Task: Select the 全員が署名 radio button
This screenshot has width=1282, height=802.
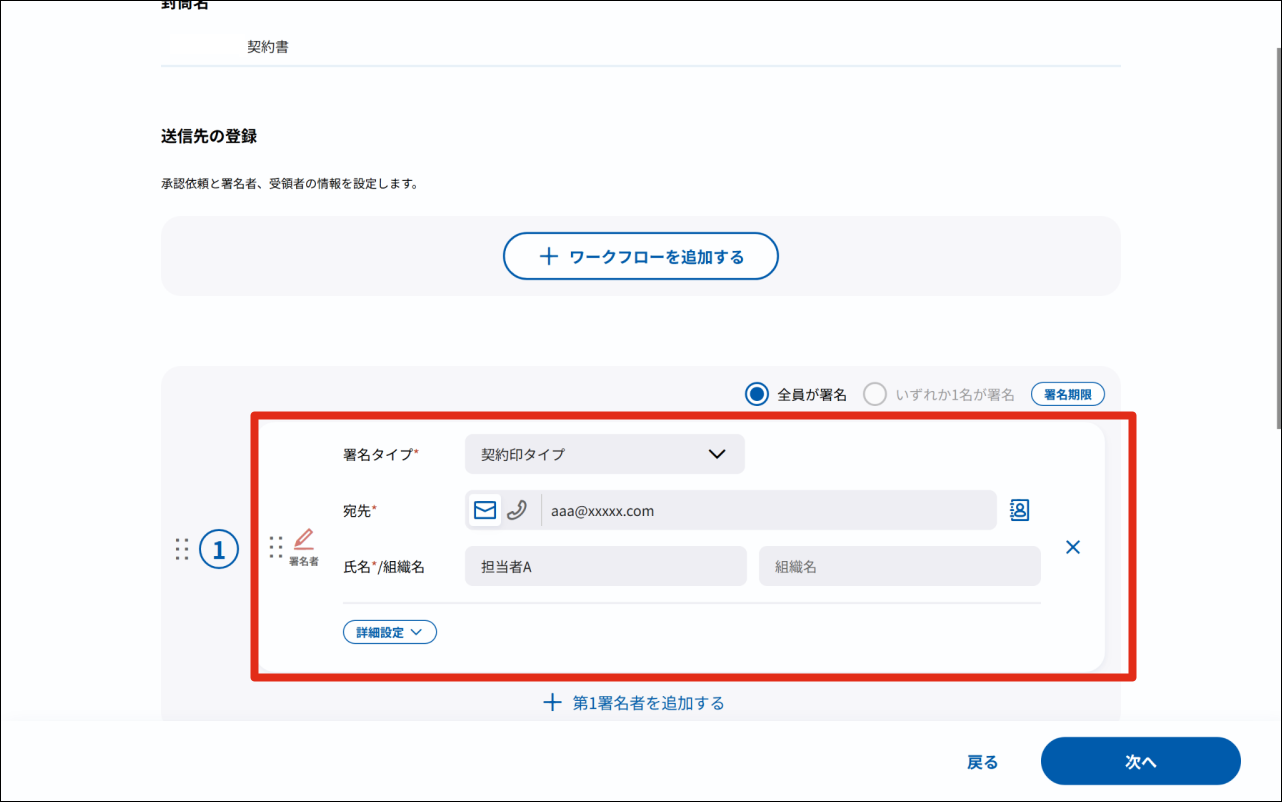Action: point(757,394)
